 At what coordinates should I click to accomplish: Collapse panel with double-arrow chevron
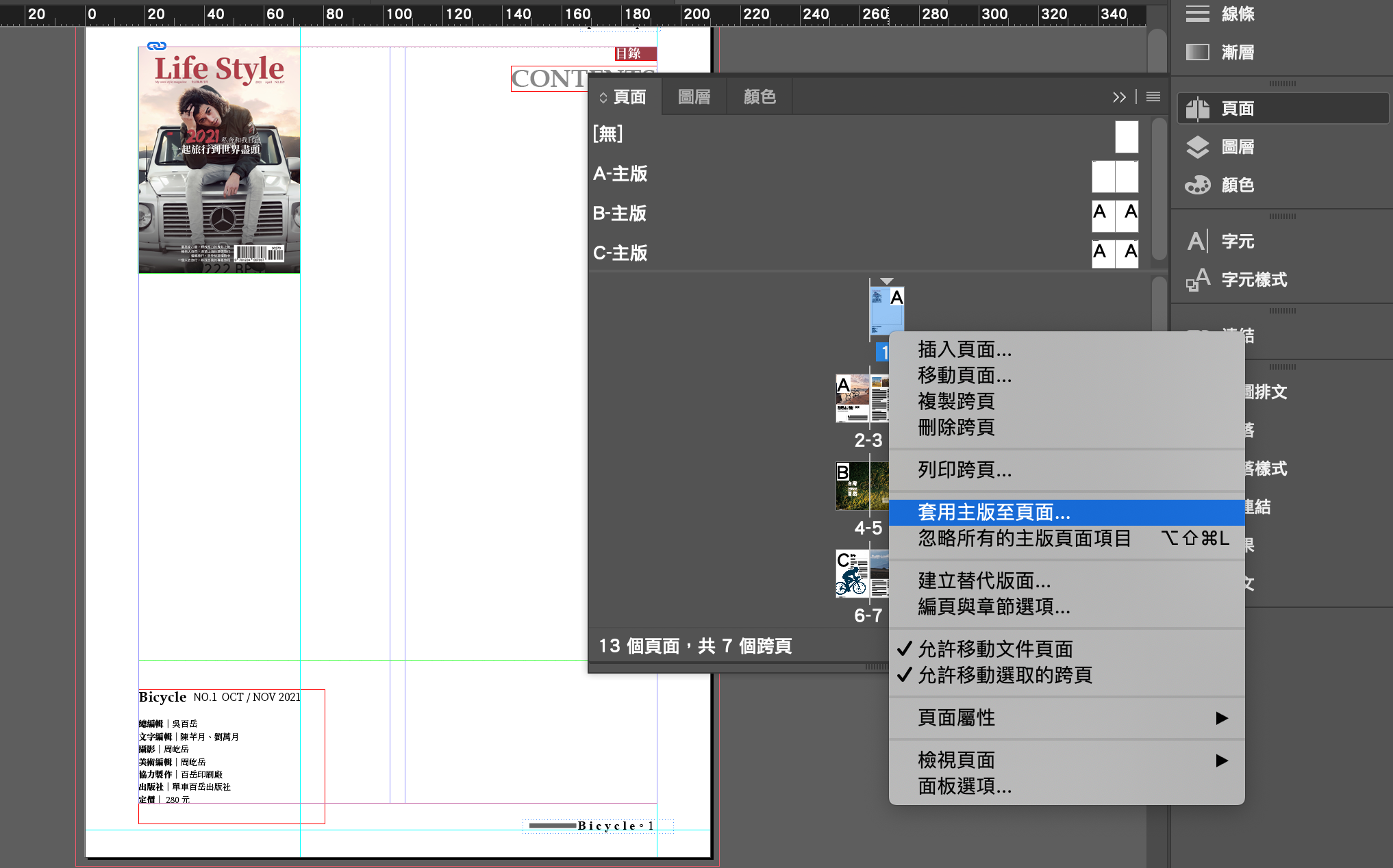click(1119, 97)
